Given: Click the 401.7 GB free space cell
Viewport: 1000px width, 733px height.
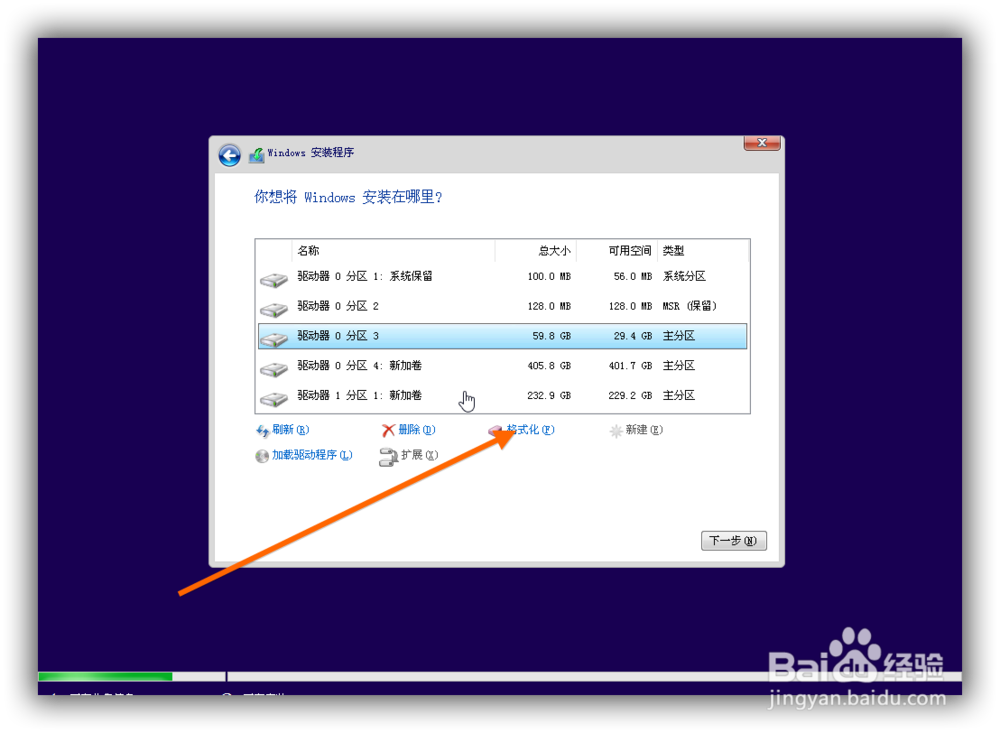Looking at the screenshot, I should point(630,366).
